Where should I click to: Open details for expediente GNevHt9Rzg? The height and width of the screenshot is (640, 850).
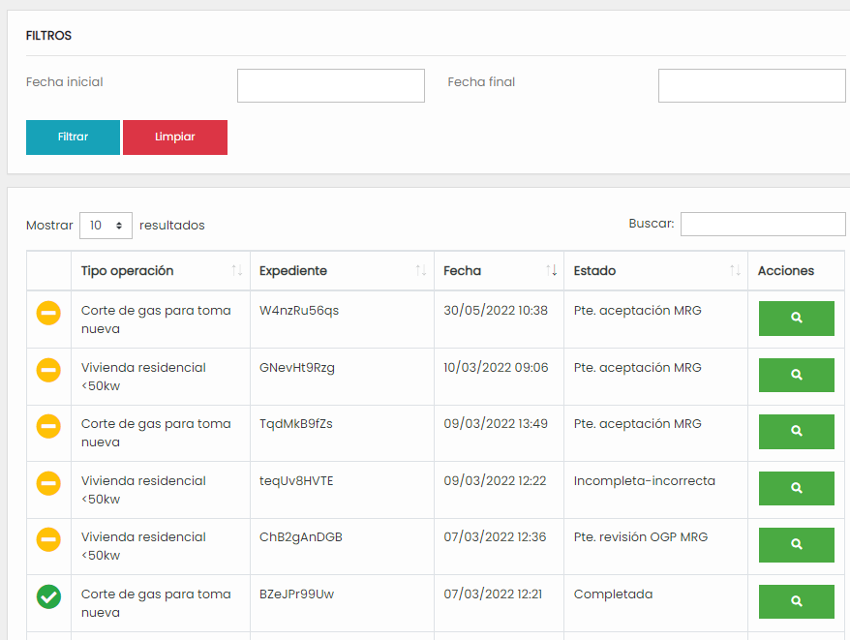click(796, 375)
